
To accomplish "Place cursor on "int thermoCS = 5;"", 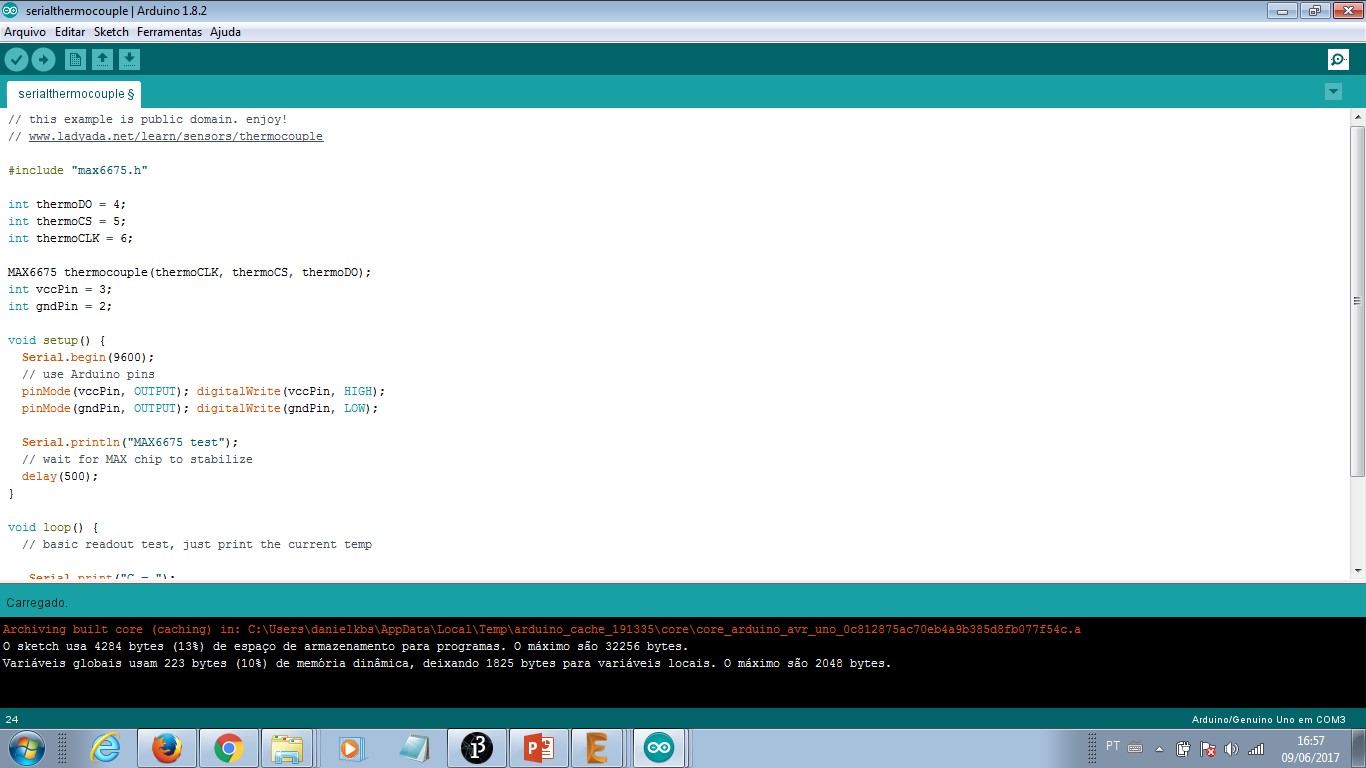I will 67,221.
